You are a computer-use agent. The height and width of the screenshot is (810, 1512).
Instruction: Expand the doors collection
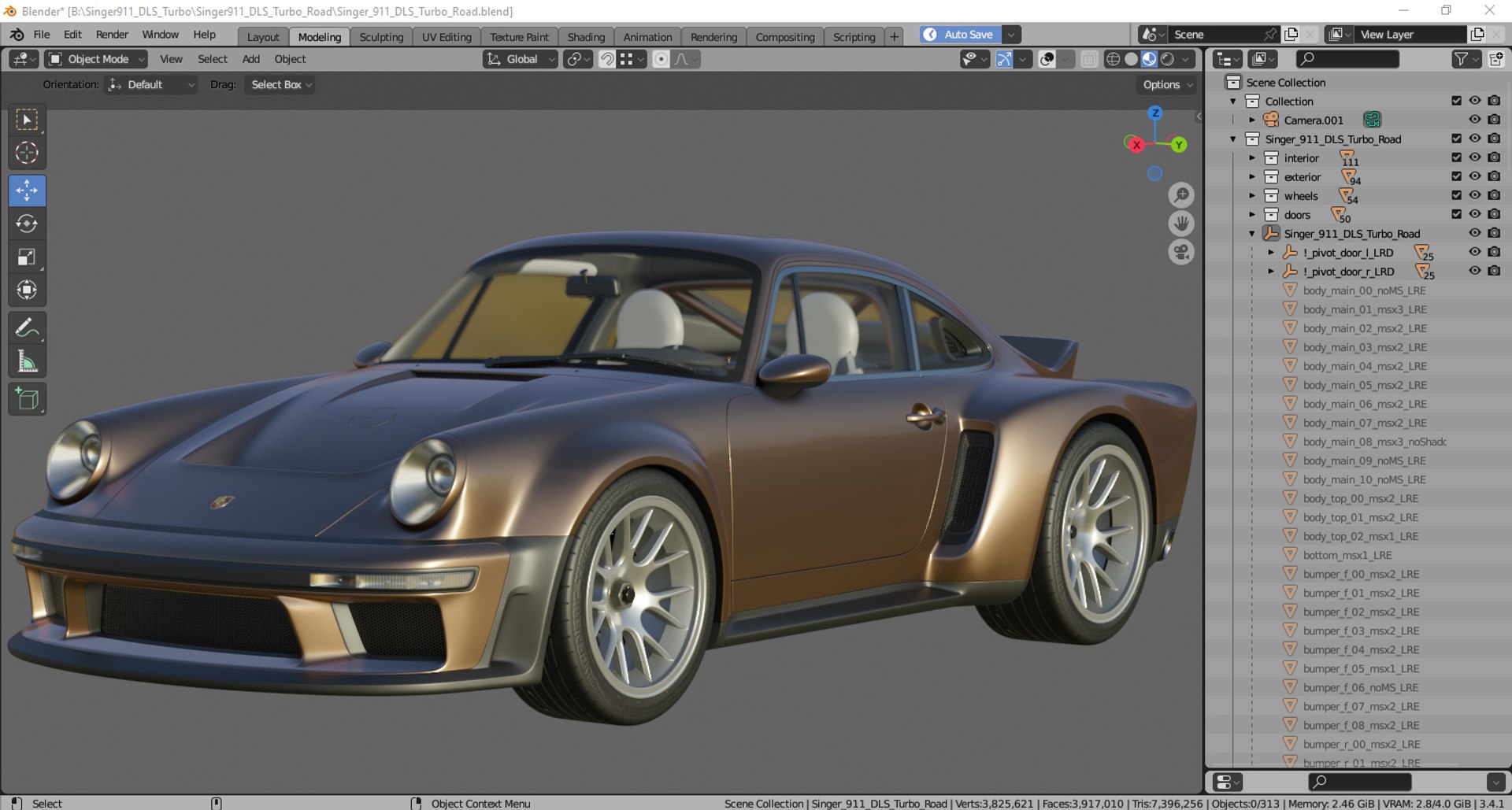pyautogui.click(x=1252, y=214)
